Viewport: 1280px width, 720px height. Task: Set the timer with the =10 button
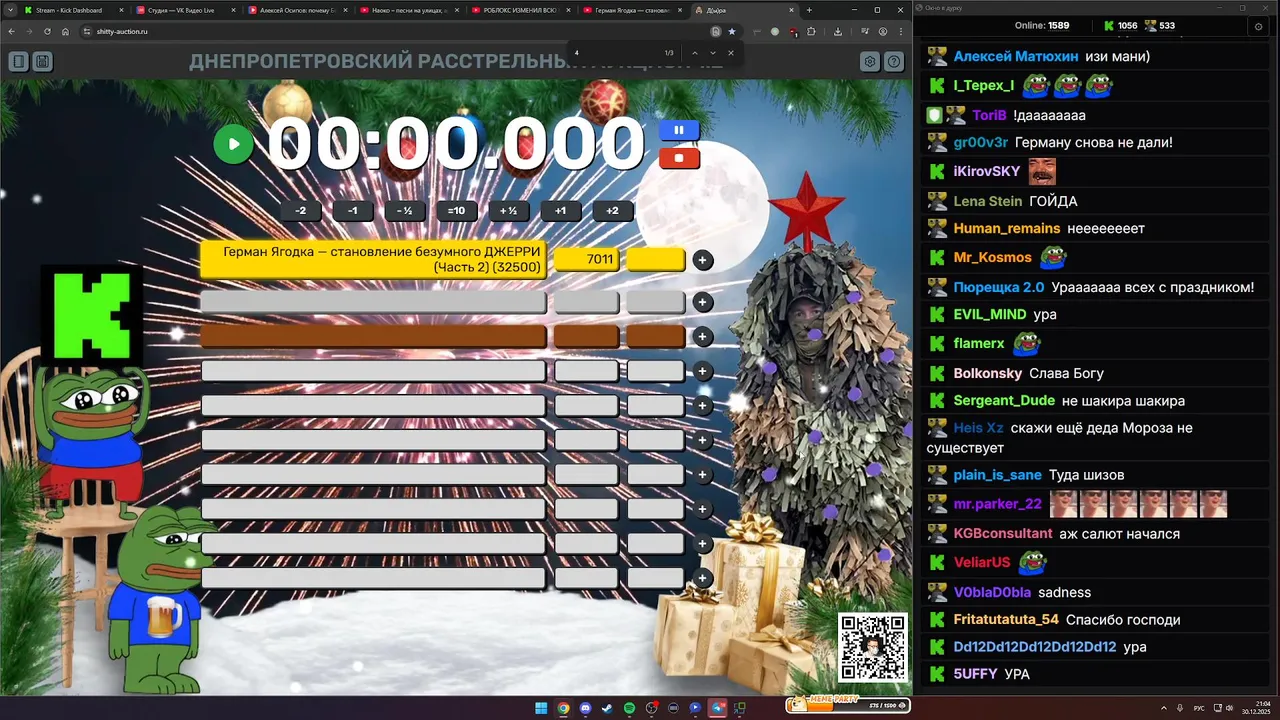tap(456, 211)
